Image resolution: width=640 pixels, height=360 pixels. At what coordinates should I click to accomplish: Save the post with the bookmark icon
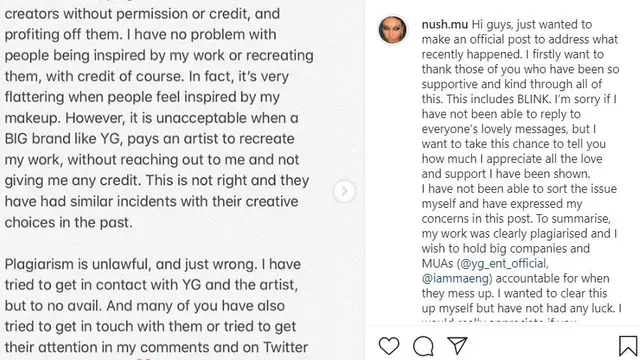[x=628, y=346]
